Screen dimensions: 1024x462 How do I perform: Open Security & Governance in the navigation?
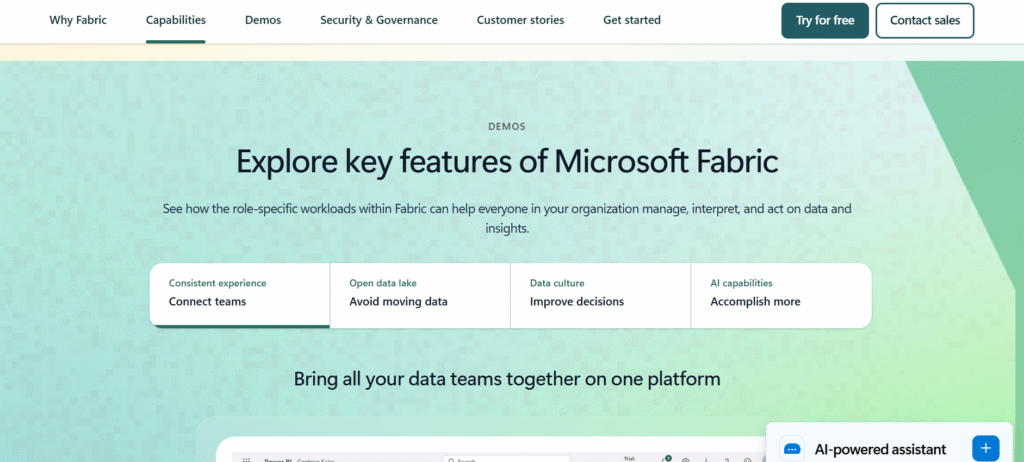pos(379,20)
